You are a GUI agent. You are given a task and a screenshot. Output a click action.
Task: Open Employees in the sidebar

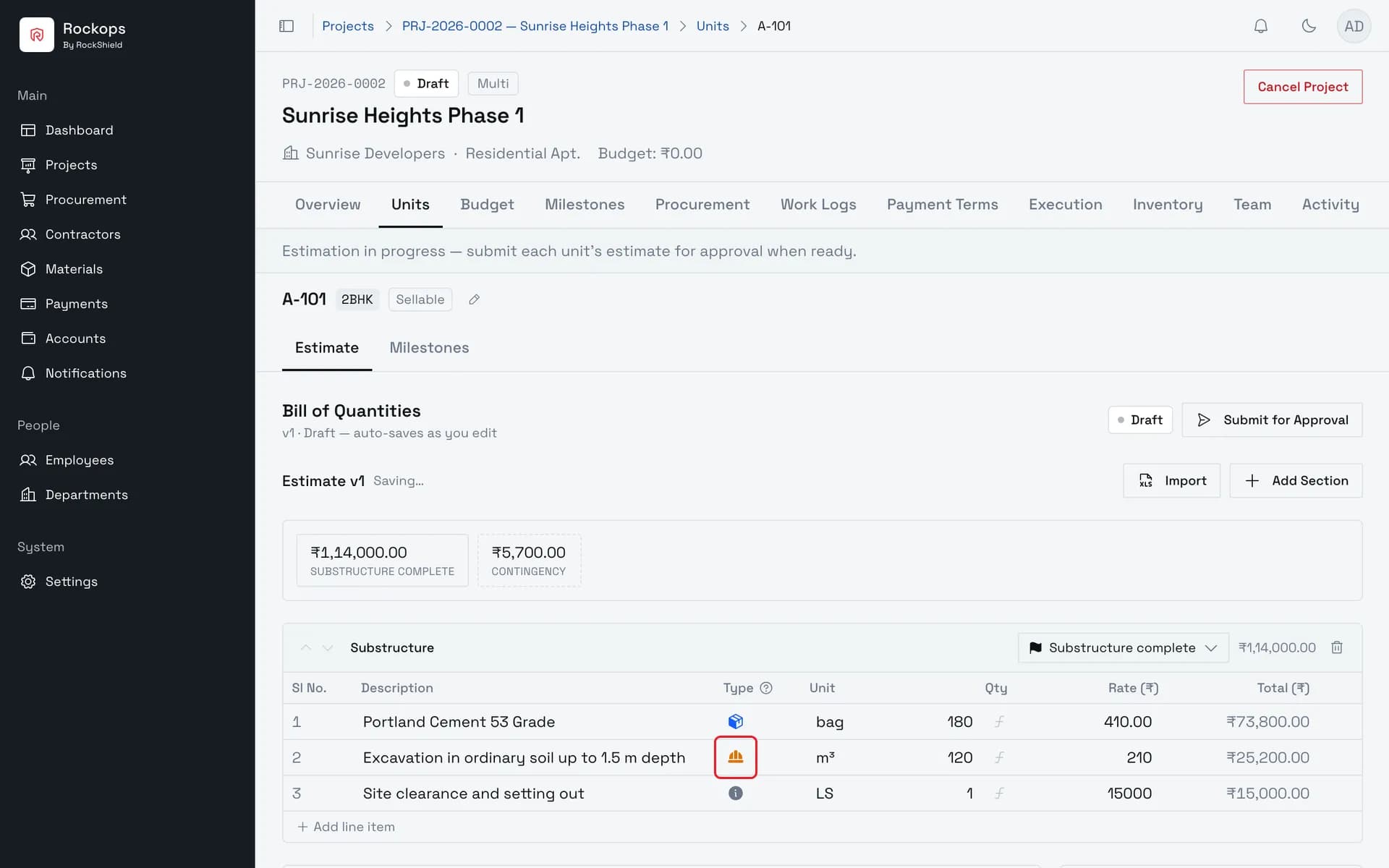(x=80, y=460)
